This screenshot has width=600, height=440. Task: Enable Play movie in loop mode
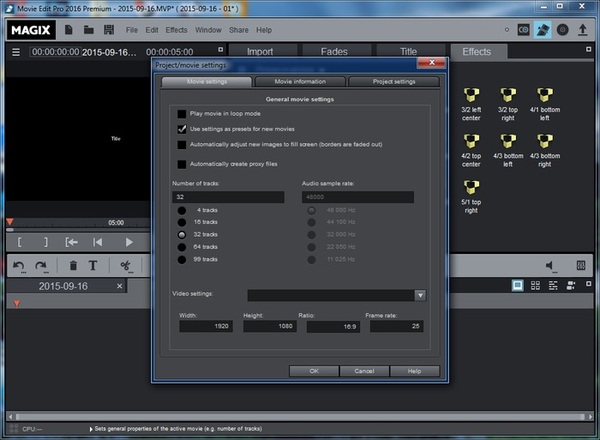tap(181, 115)
